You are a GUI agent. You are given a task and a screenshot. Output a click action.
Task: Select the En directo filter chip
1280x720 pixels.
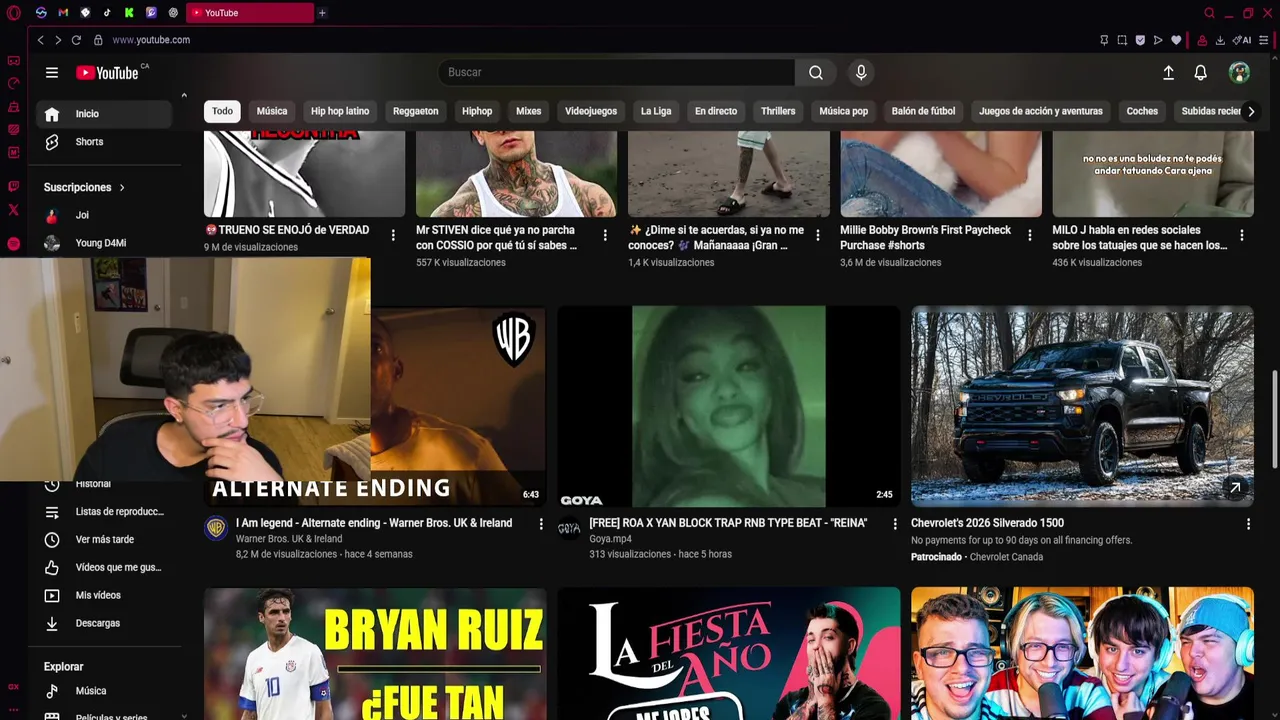coord(716,111)
